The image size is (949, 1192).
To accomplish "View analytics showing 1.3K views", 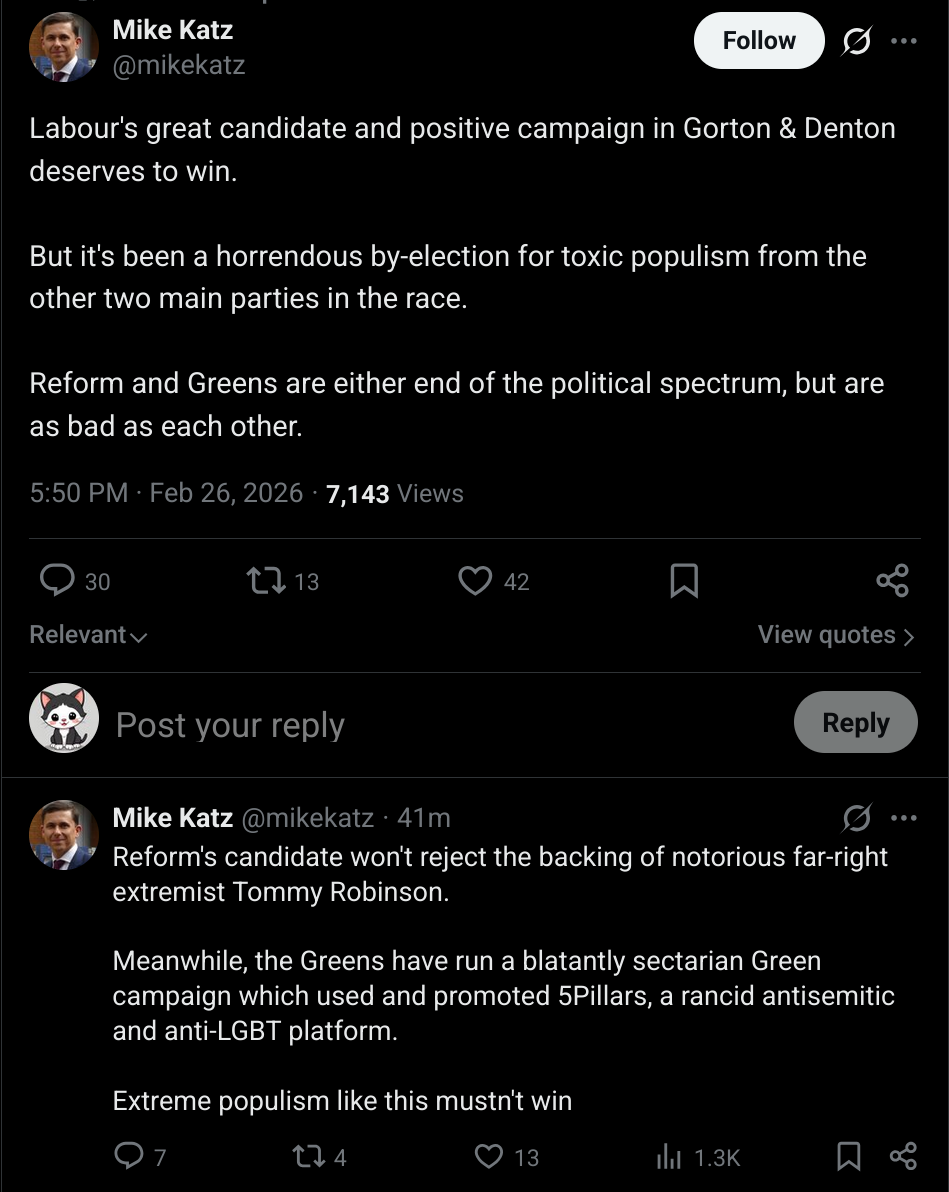I will [668, 1157].
